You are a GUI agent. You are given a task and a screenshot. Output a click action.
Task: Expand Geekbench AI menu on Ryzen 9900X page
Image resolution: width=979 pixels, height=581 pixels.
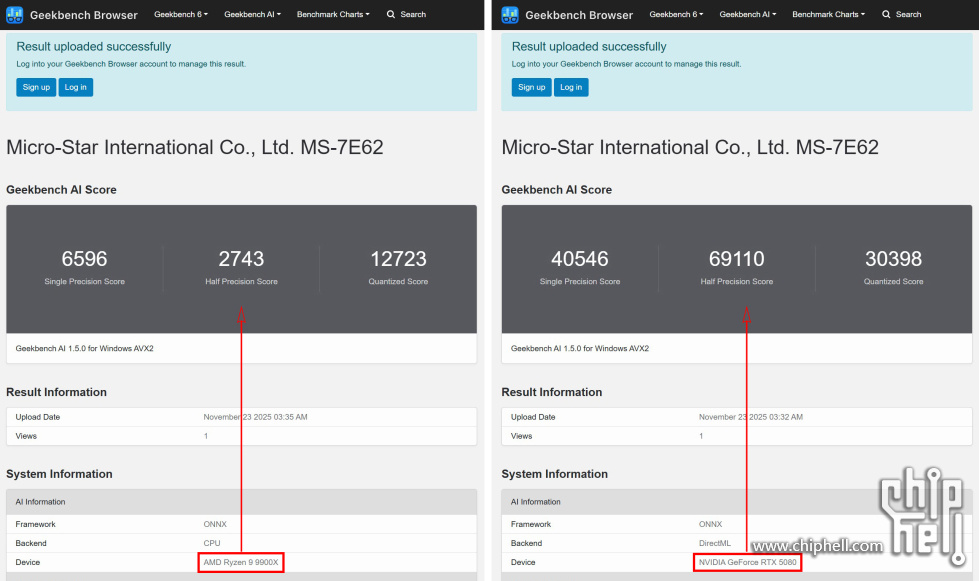click(x=252, y=15)
